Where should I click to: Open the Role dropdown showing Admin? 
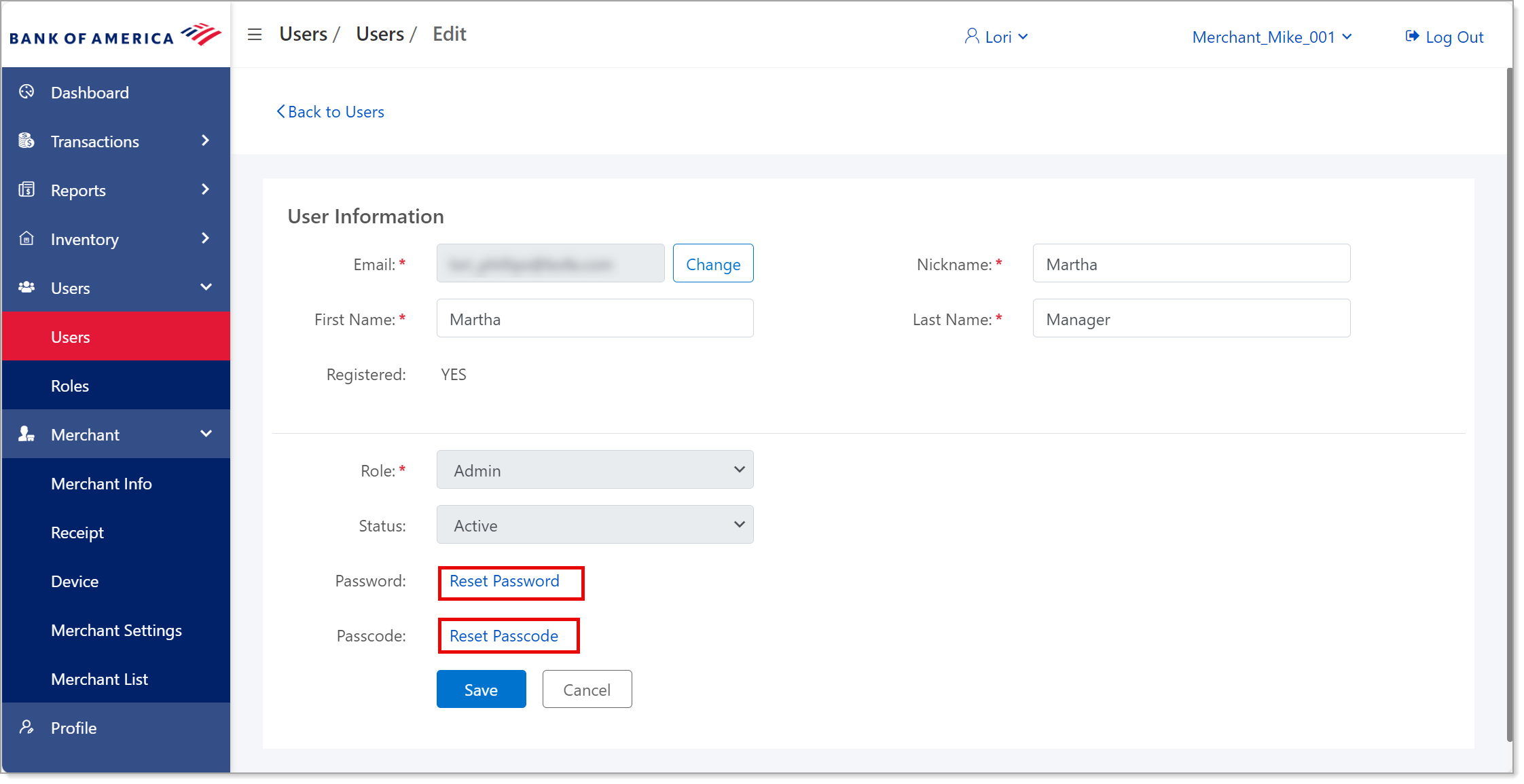click(595, 470)
